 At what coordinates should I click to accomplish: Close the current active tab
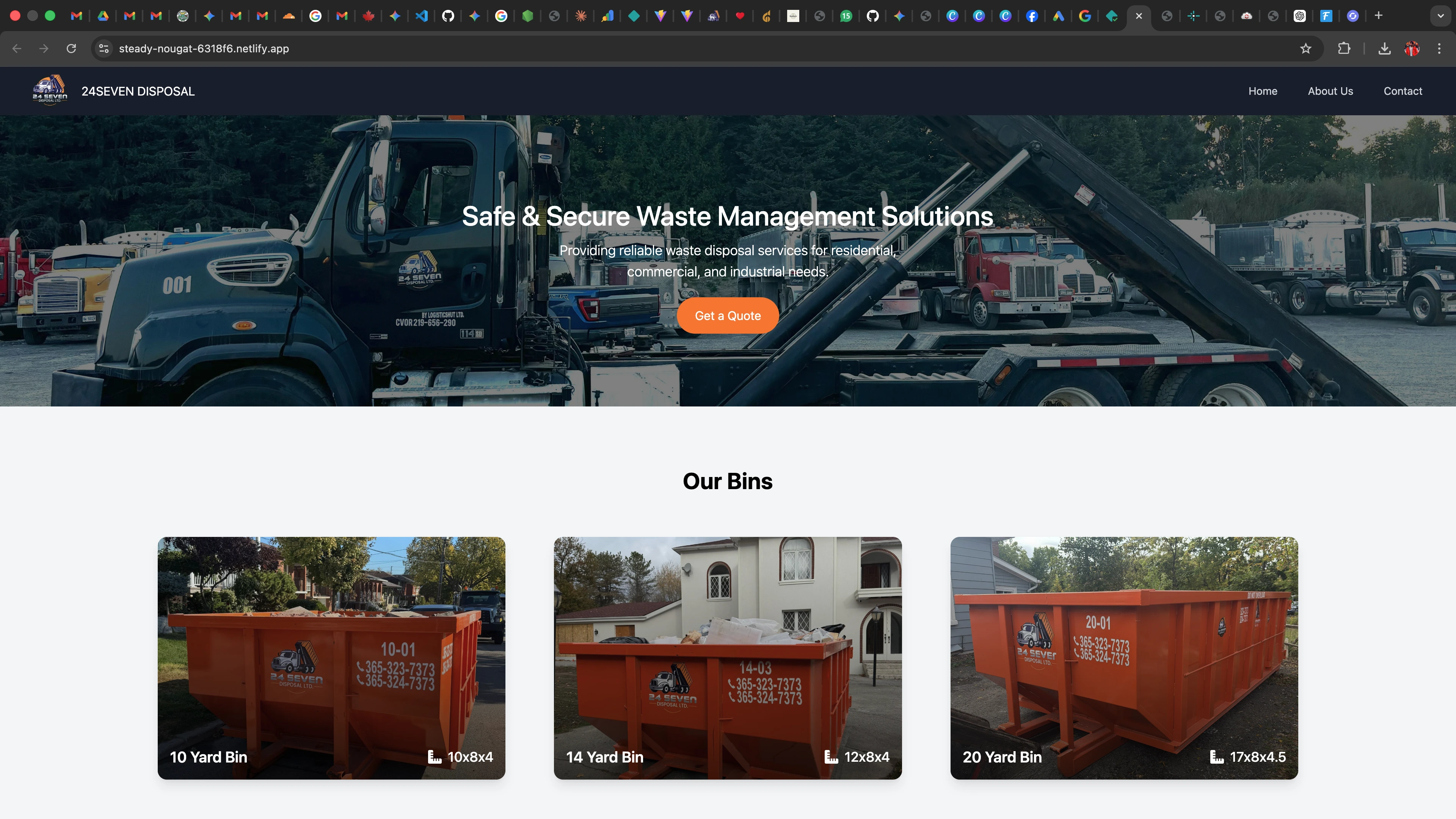pos(1139,16)
